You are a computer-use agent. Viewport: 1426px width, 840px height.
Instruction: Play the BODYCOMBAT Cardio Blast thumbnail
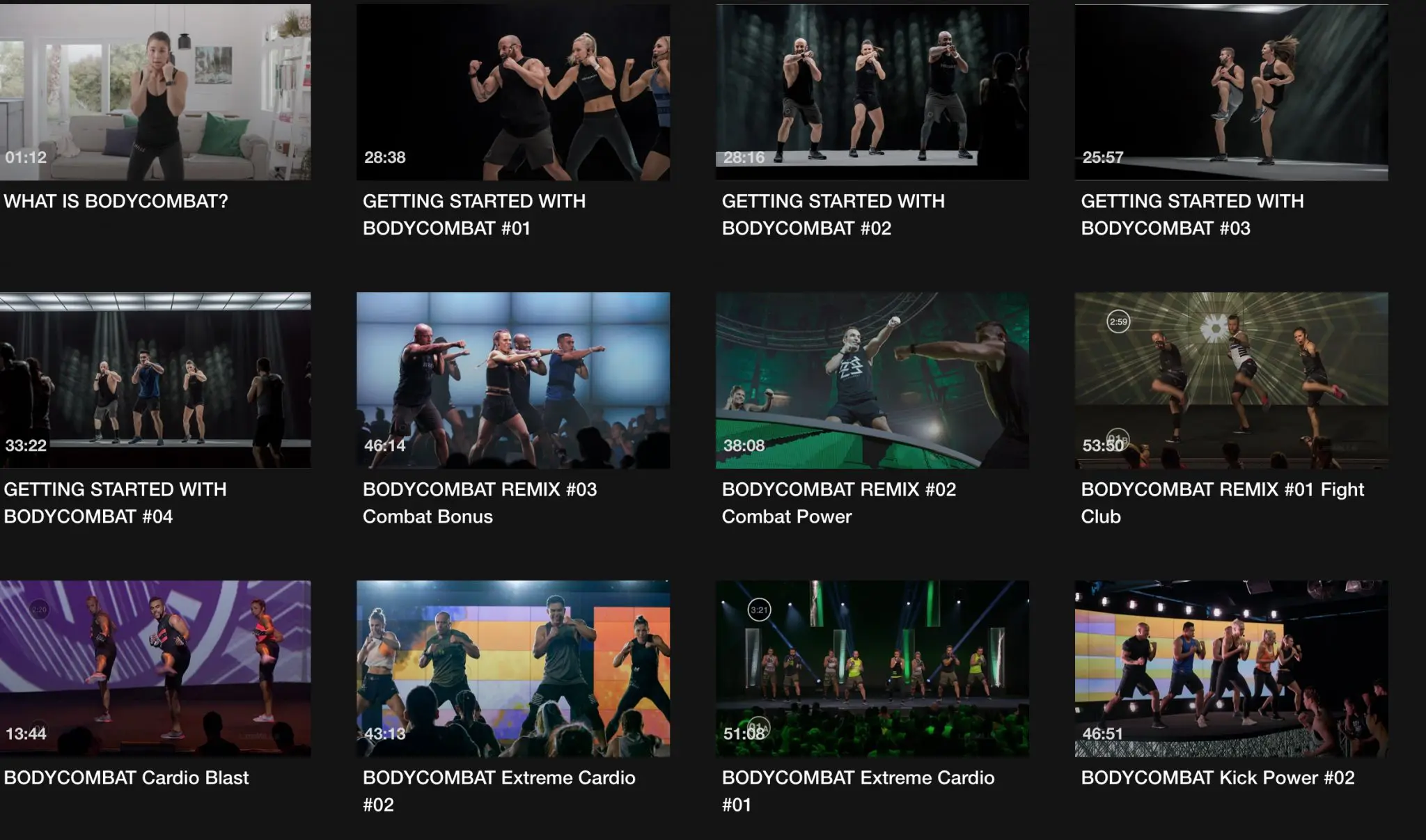coord(155,668)
